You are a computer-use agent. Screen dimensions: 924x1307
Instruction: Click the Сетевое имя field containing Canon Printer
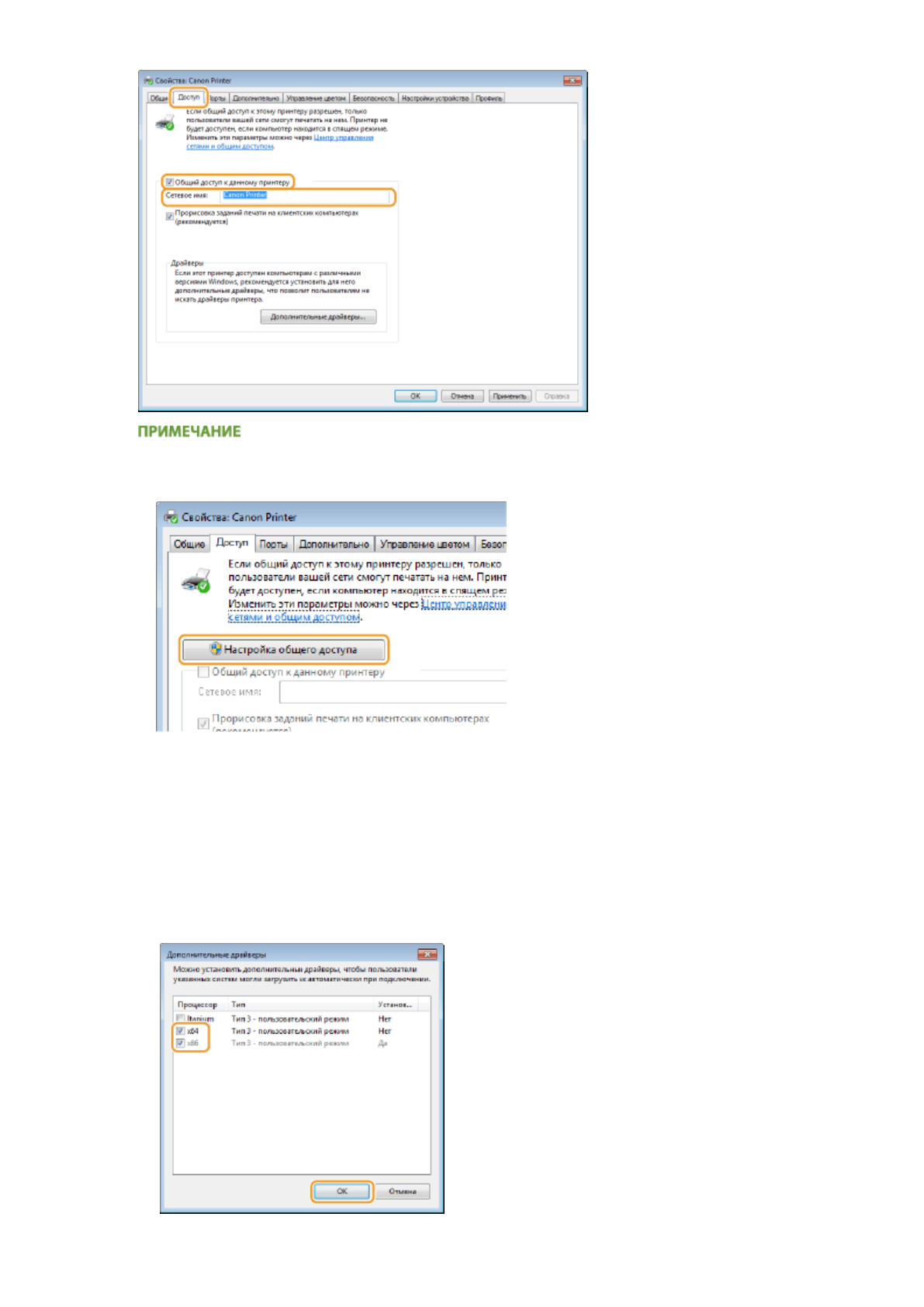(x=306, y=196)
